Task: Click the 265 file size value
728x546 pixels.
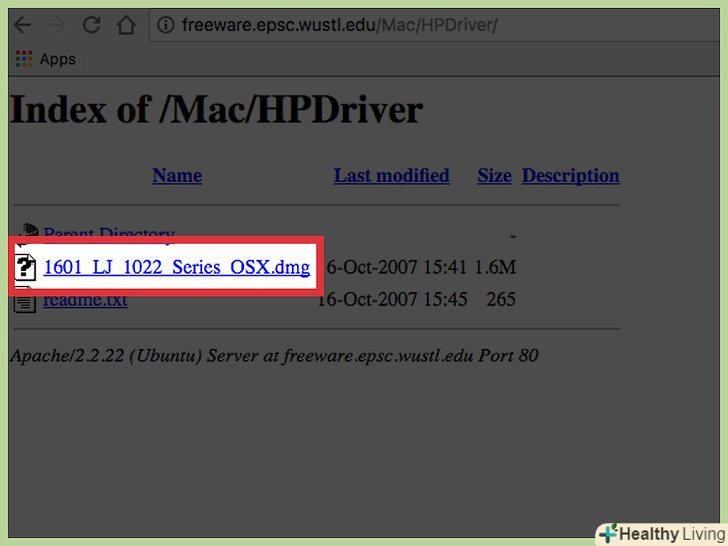Action: tap(501, 299)
